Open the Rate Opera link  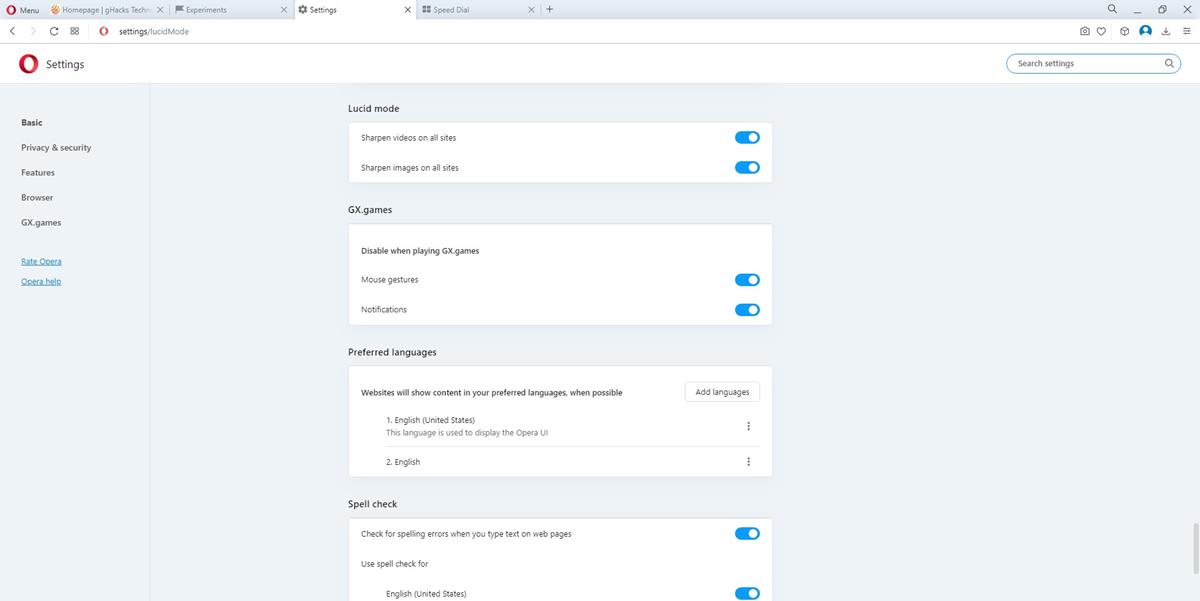click(40, 261)
